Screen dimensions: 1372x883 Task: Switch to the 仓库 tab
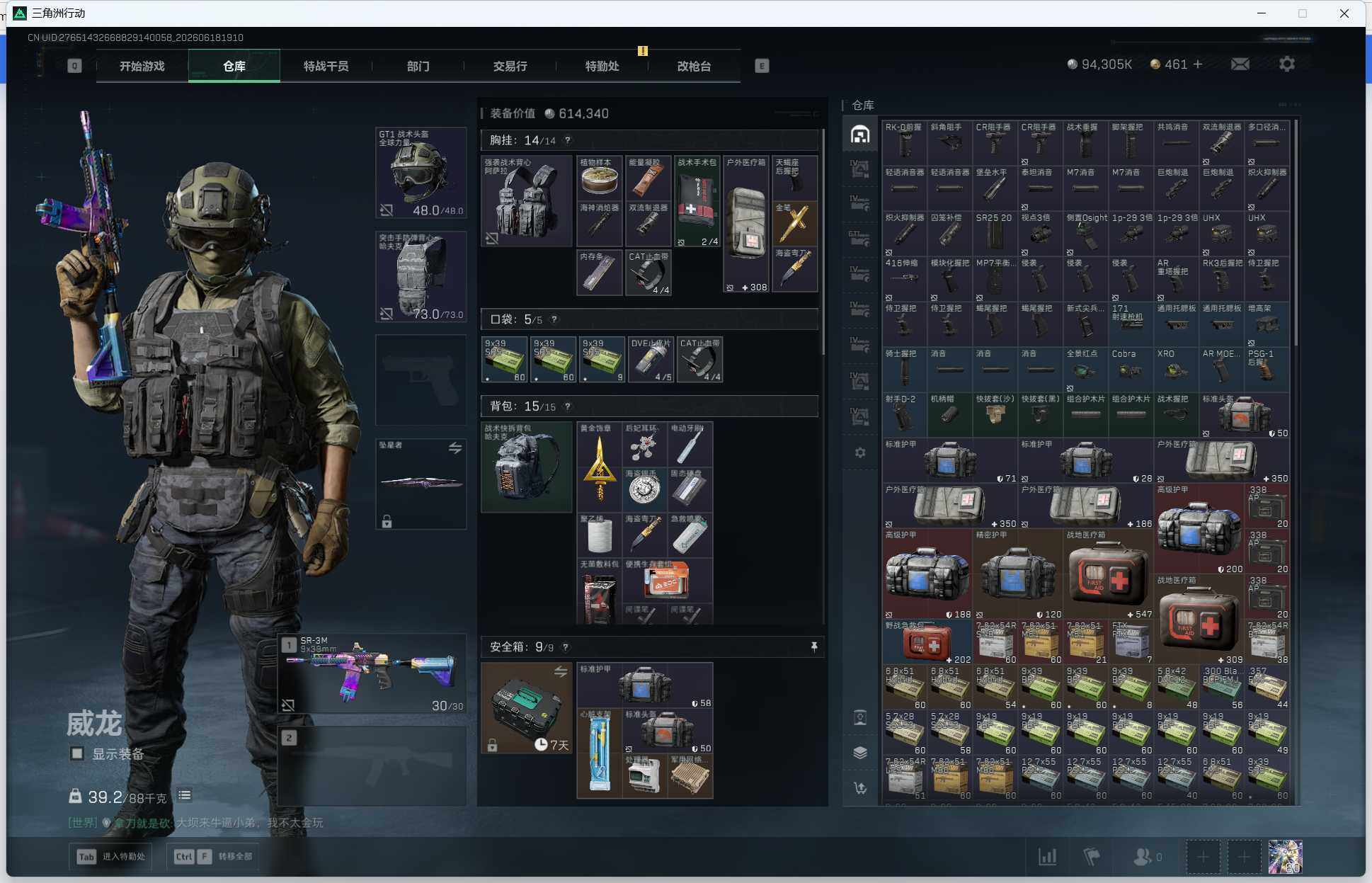coord(234,66)
